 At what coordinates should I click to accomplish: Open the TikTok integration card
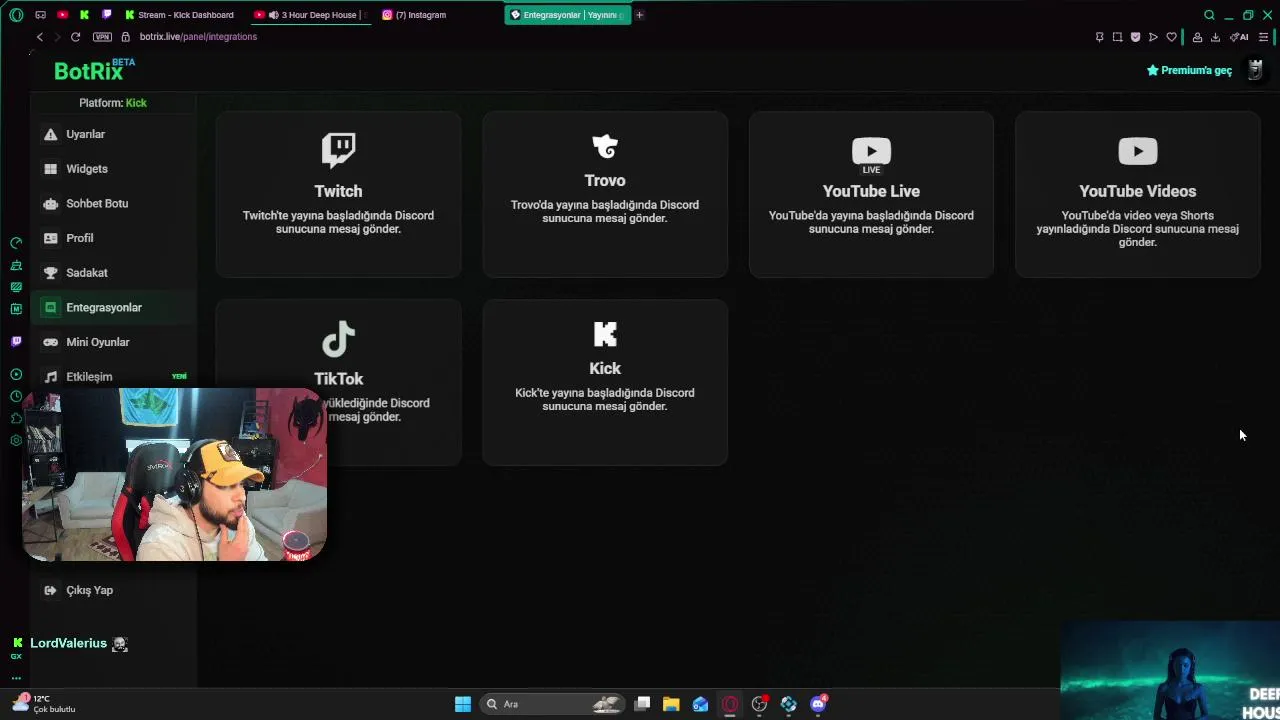338,382
